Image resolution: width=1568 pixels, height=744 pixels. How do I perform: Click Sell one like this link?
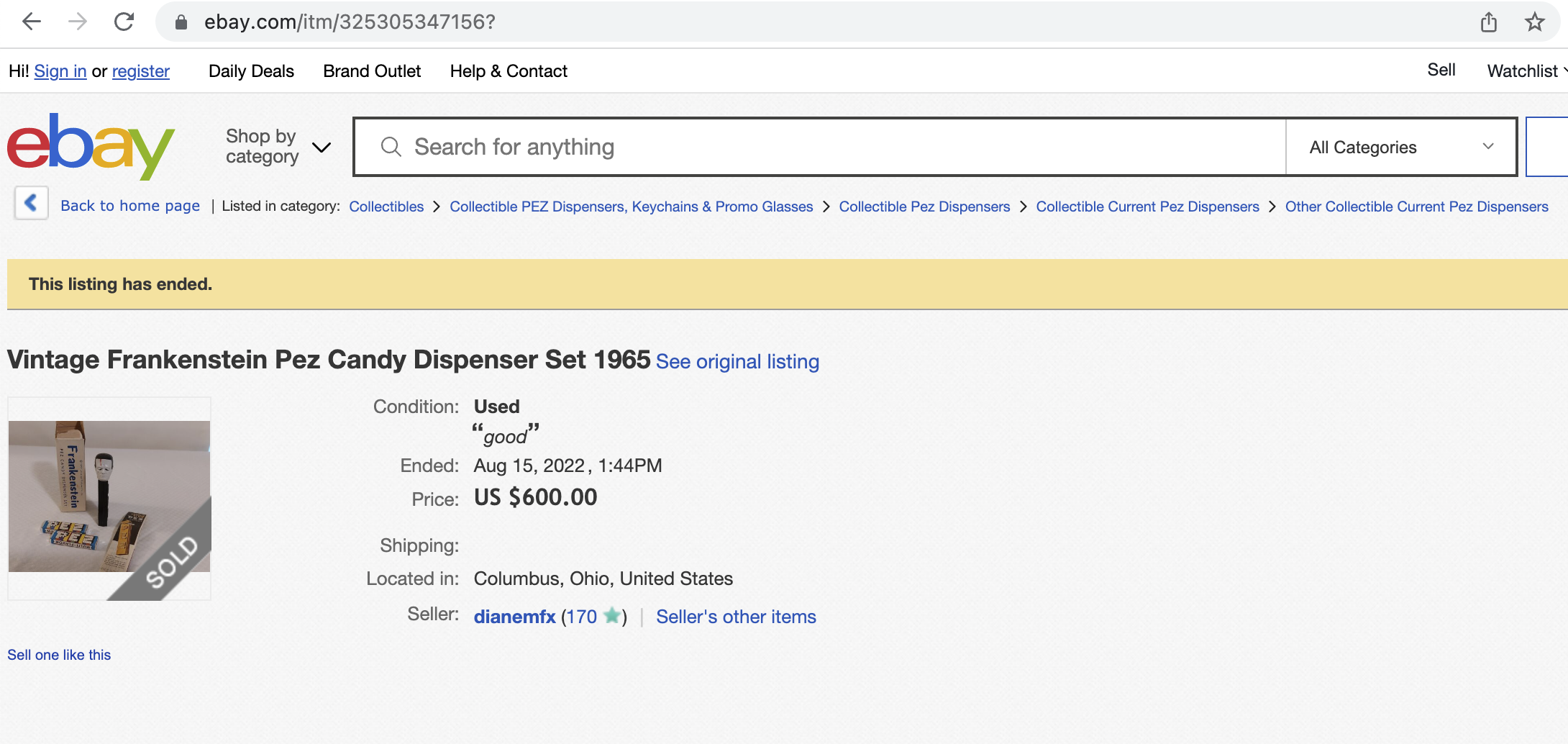(x=59, y=655)
